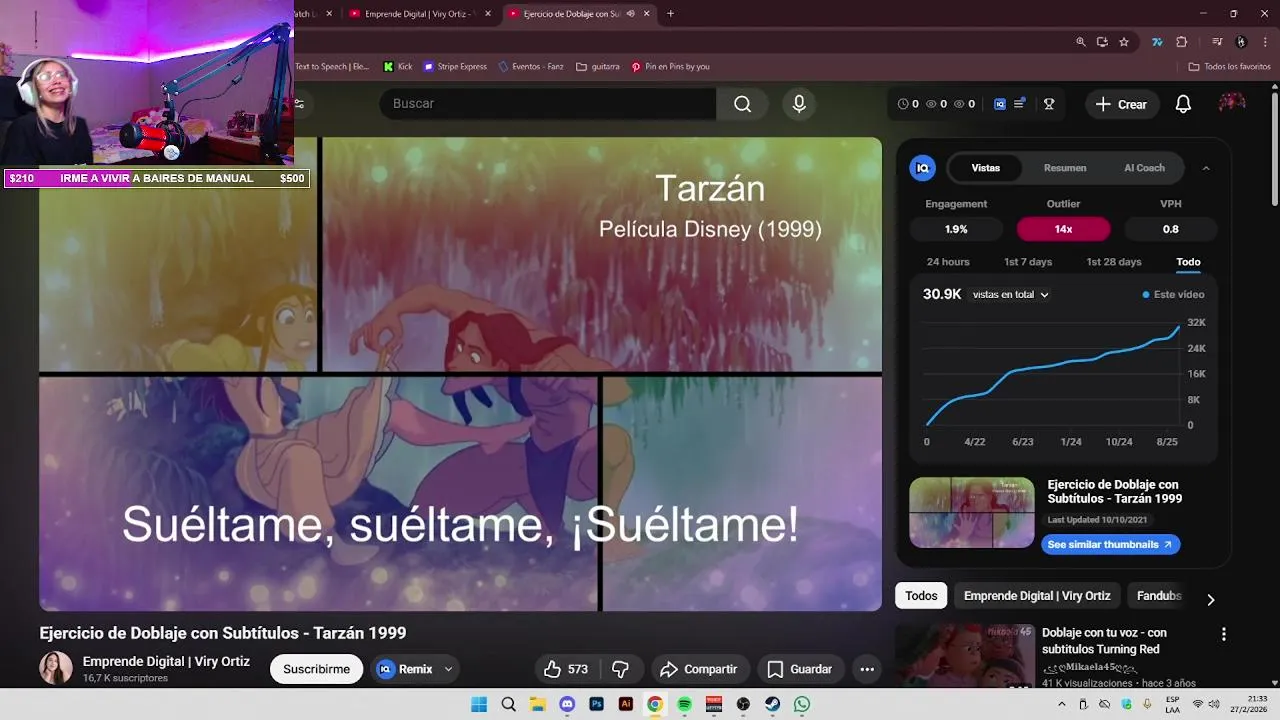Select the Todo time range
The image size is (1280, 720).
(1188, 262)
